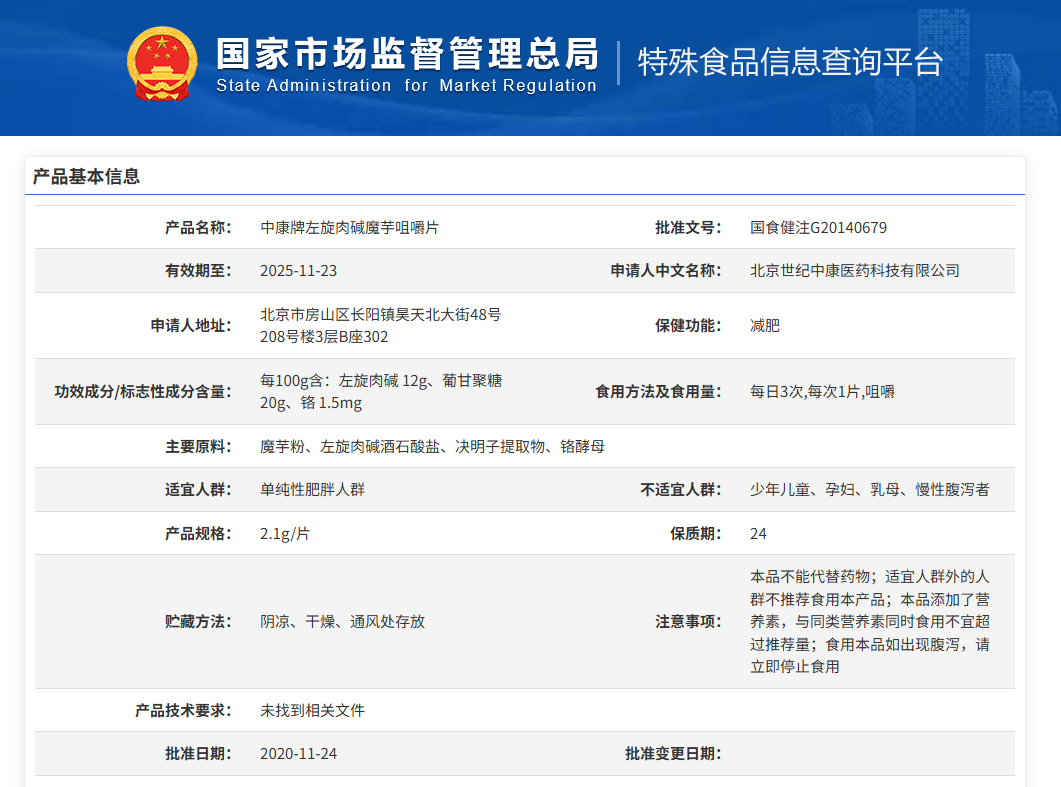Click the storage method 阴凉、干燥、通风处存放
This screenshot has width=1061, height=787.
[x=342, y=622]
